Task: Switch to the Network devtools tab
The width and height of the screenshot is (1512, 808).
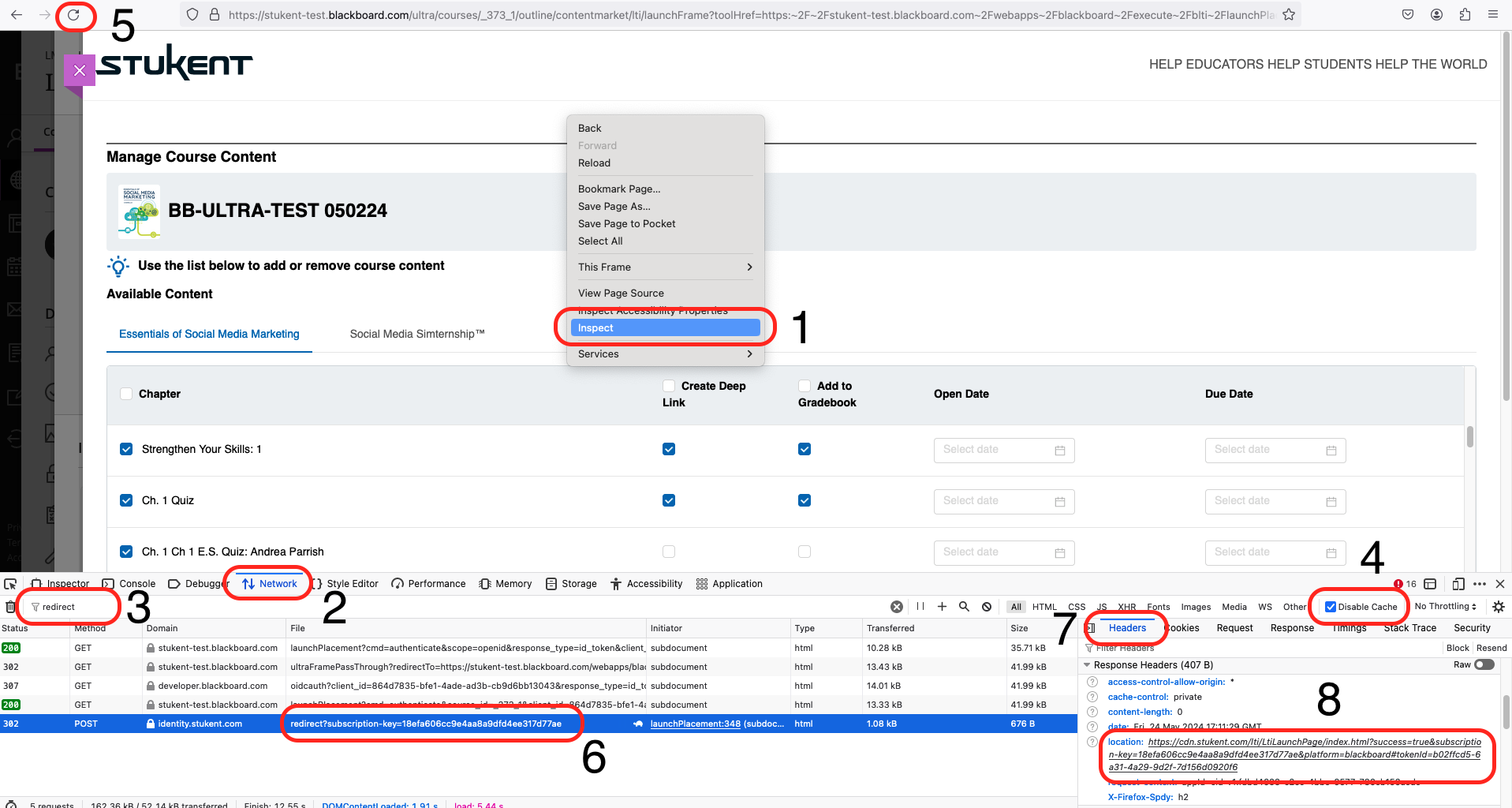Action: tap(270, 584)
